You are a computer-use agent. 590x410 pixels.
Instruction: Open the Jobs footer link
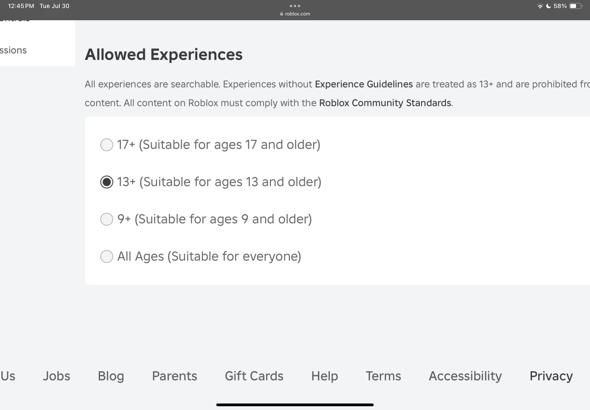click(56, 376)
